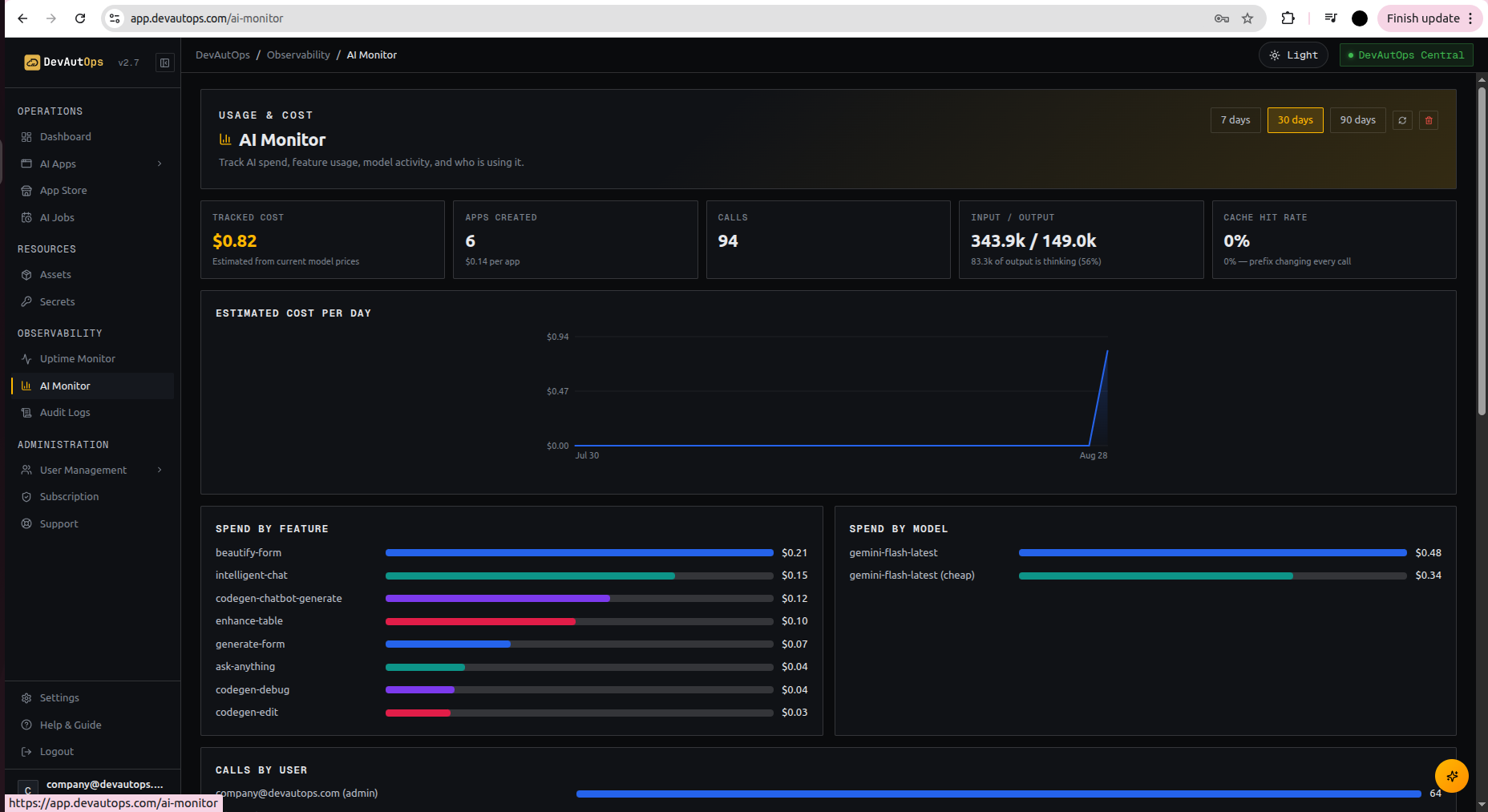Click the Input / Output 343.9k value

click(1033, 241)
